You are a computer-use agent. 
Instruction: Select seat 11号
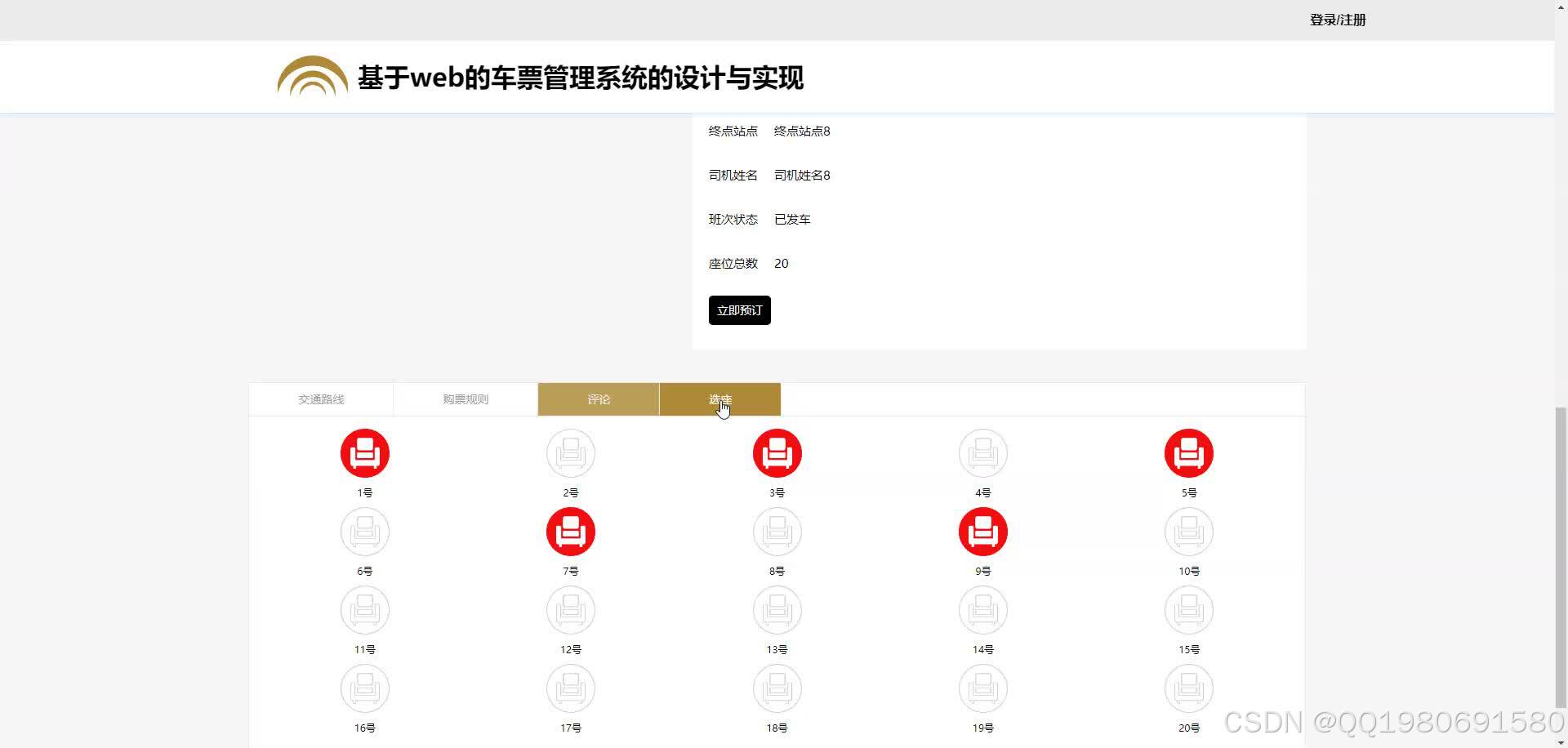(x=364, y=610)
